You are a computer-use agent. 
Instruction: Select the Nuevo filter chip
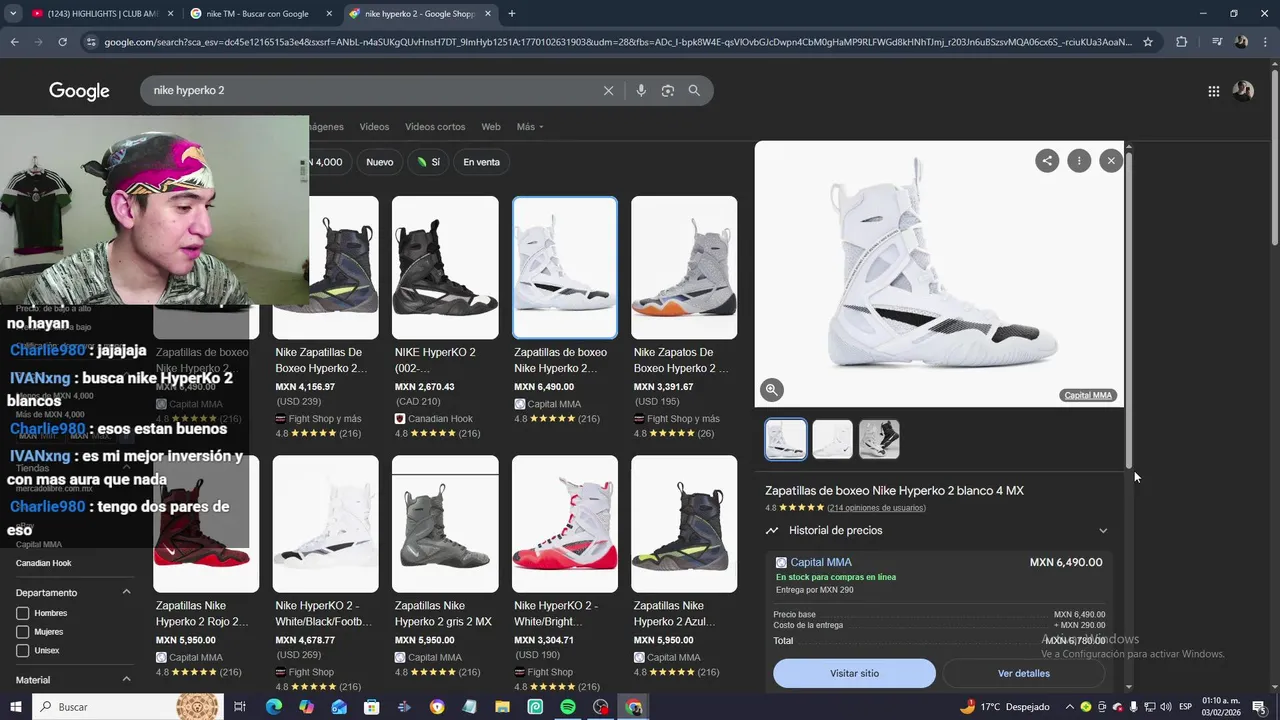(x=379, y=162)
